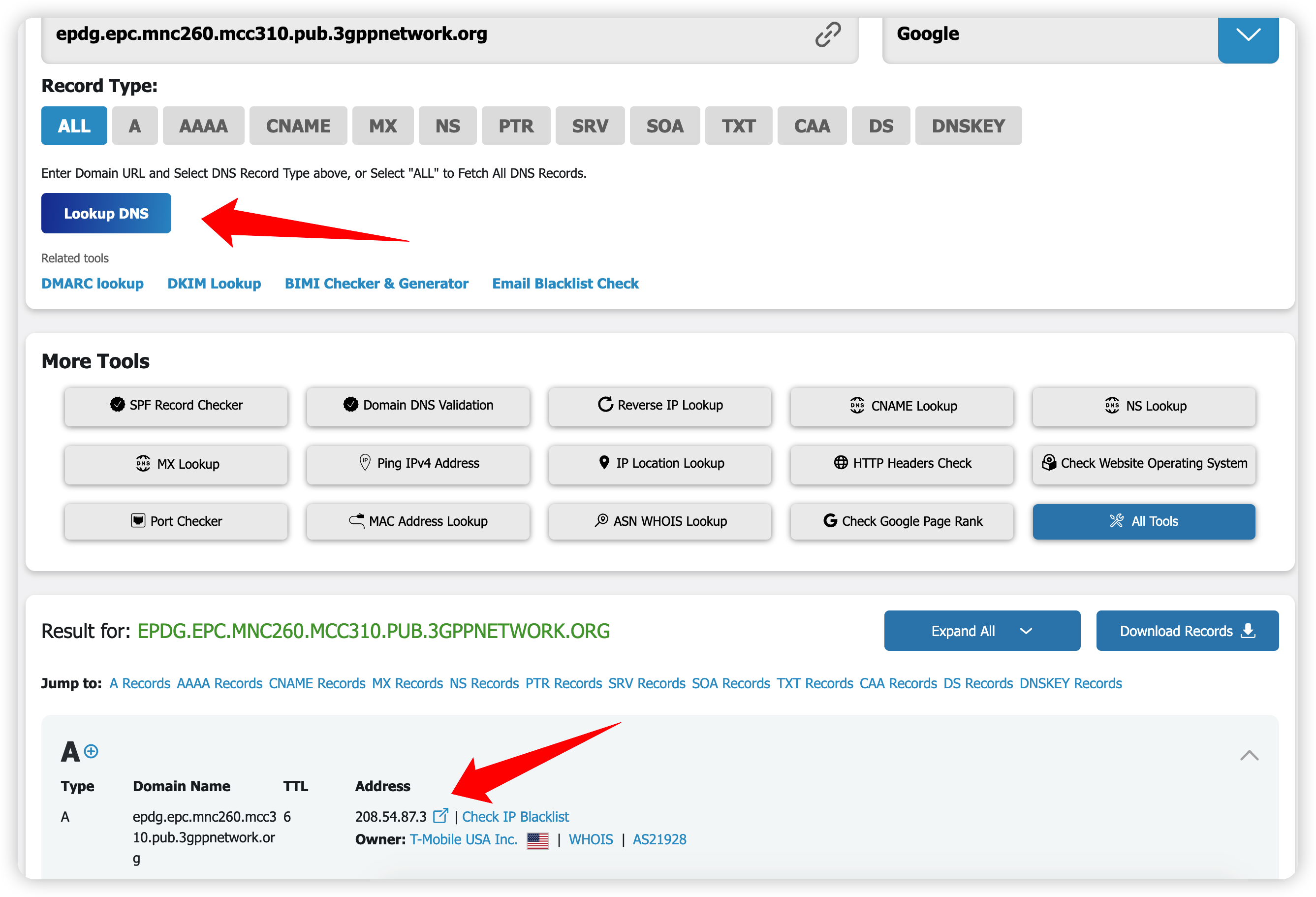Image resolution: width=1316 pixels, height=897 pixels.
Task: Jump to CNAME Records section
Action: pos(317,683)
